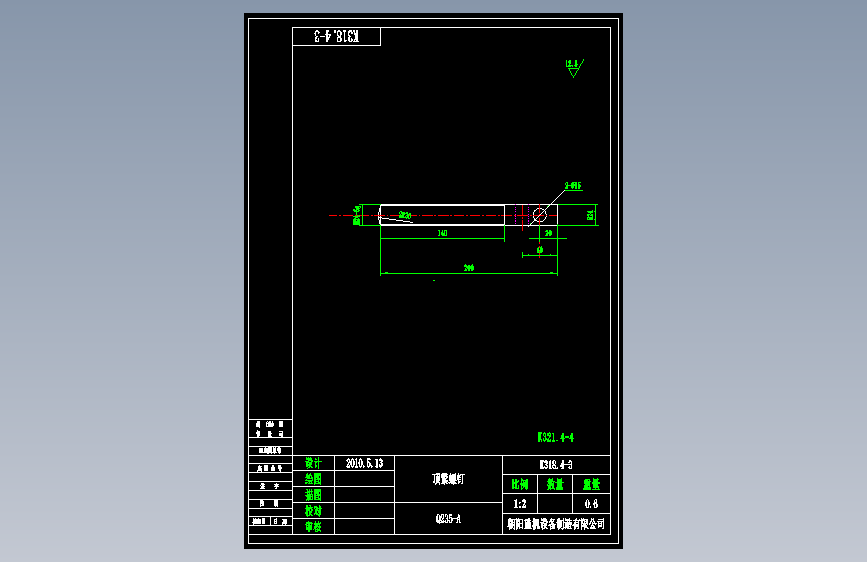Click the 数量 header cell
This screenshot has height=562, width=867.
pyautogui.click(x=555, y=485)
